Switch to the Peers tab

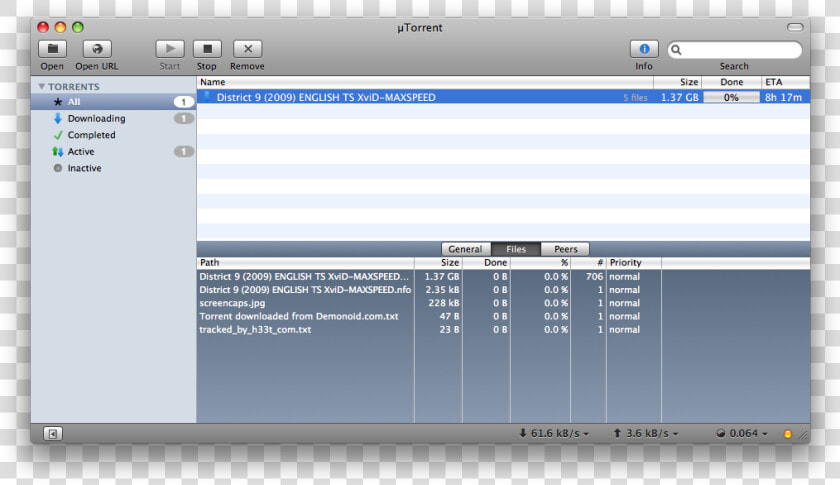[x=566, y=249]
